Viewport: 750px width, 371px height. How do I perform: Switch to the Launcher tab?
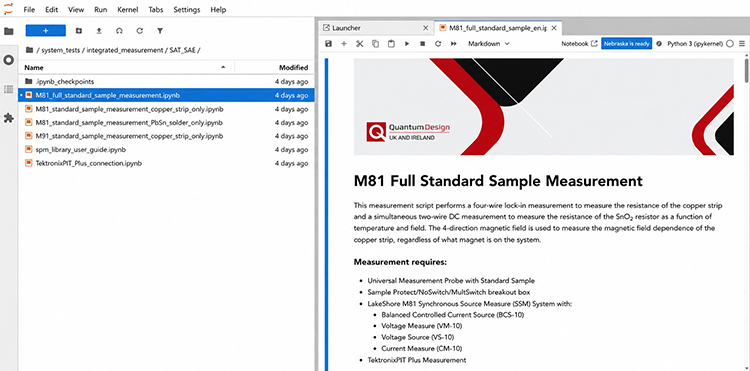[376, 28]
